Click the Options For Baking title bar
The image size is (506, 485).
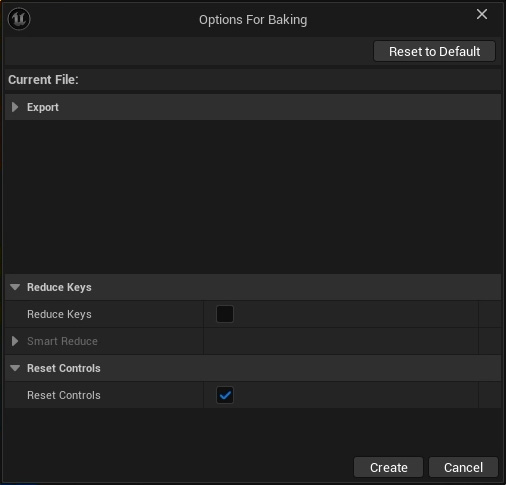pos(253,20)
